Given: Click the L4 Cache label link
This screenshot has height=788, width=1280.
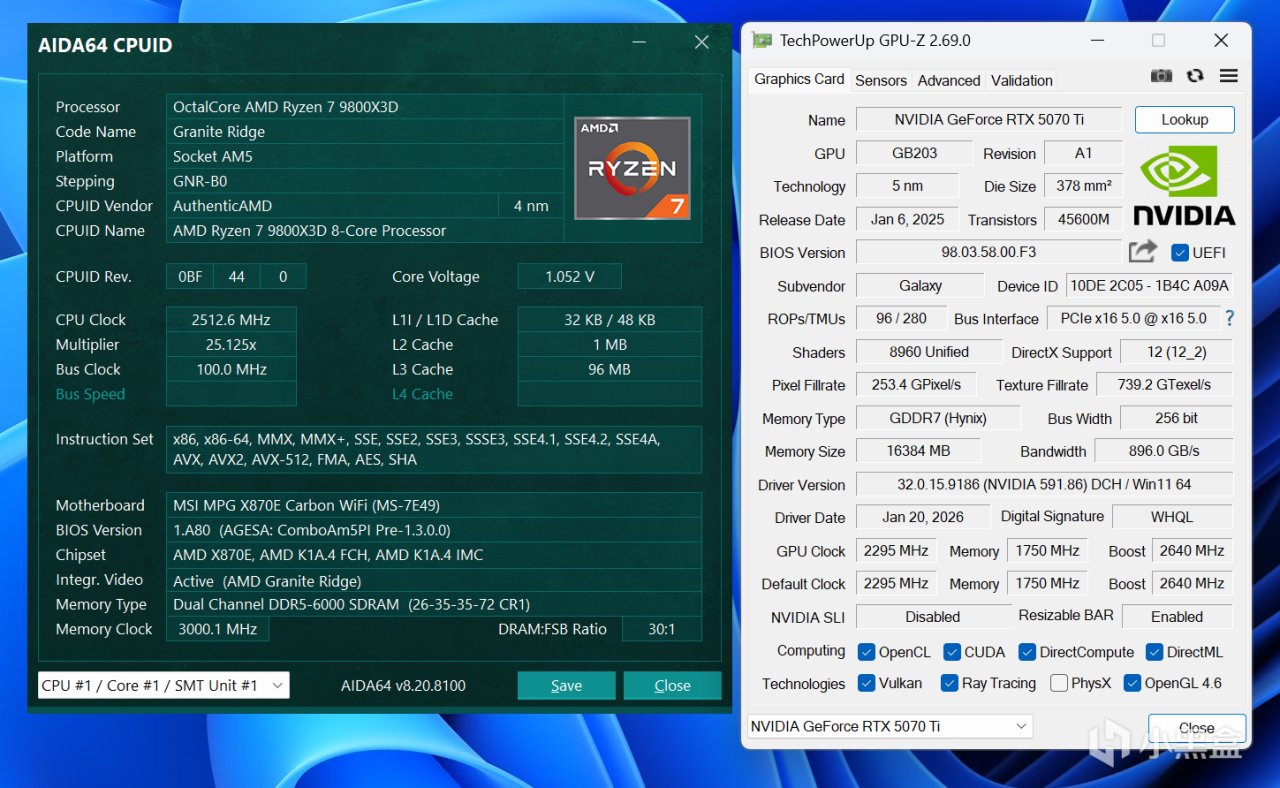Looking at the screenshot, I should pos(422,394).
